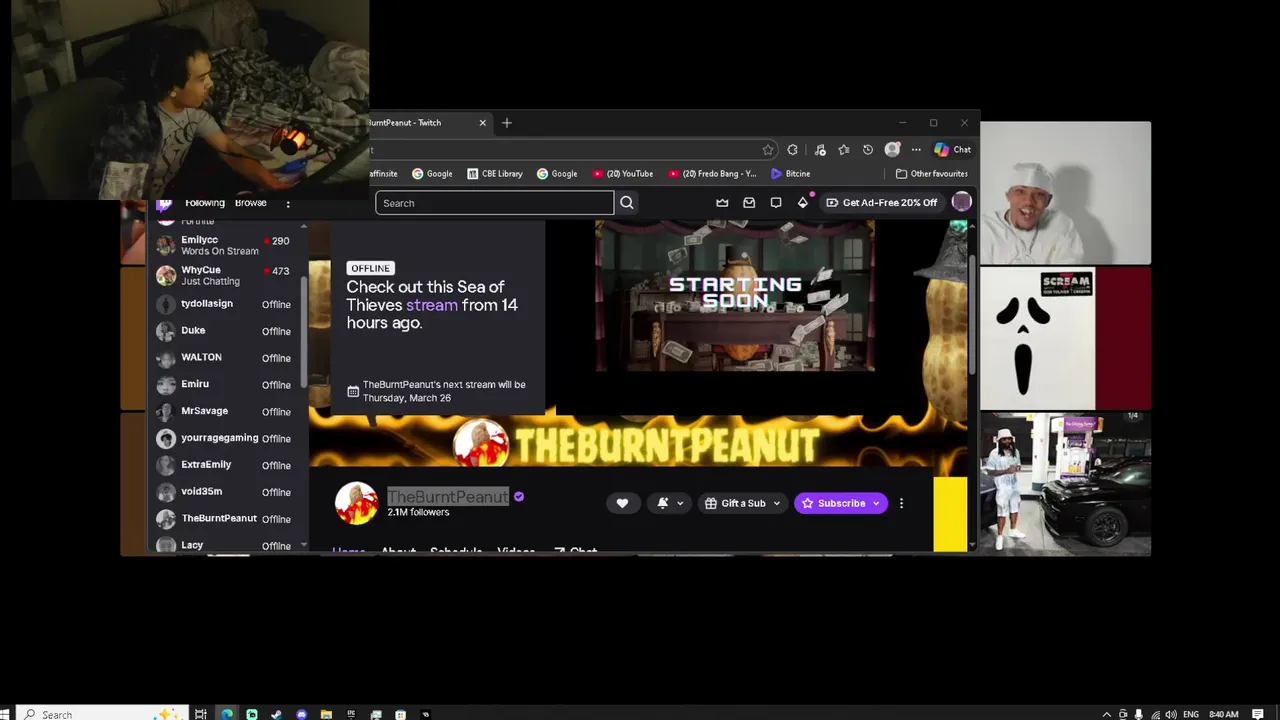The width and height of the screenshot is (1280, 720).
Task: Open browser settings ellipsis menu
Action: tap(916, 150)
